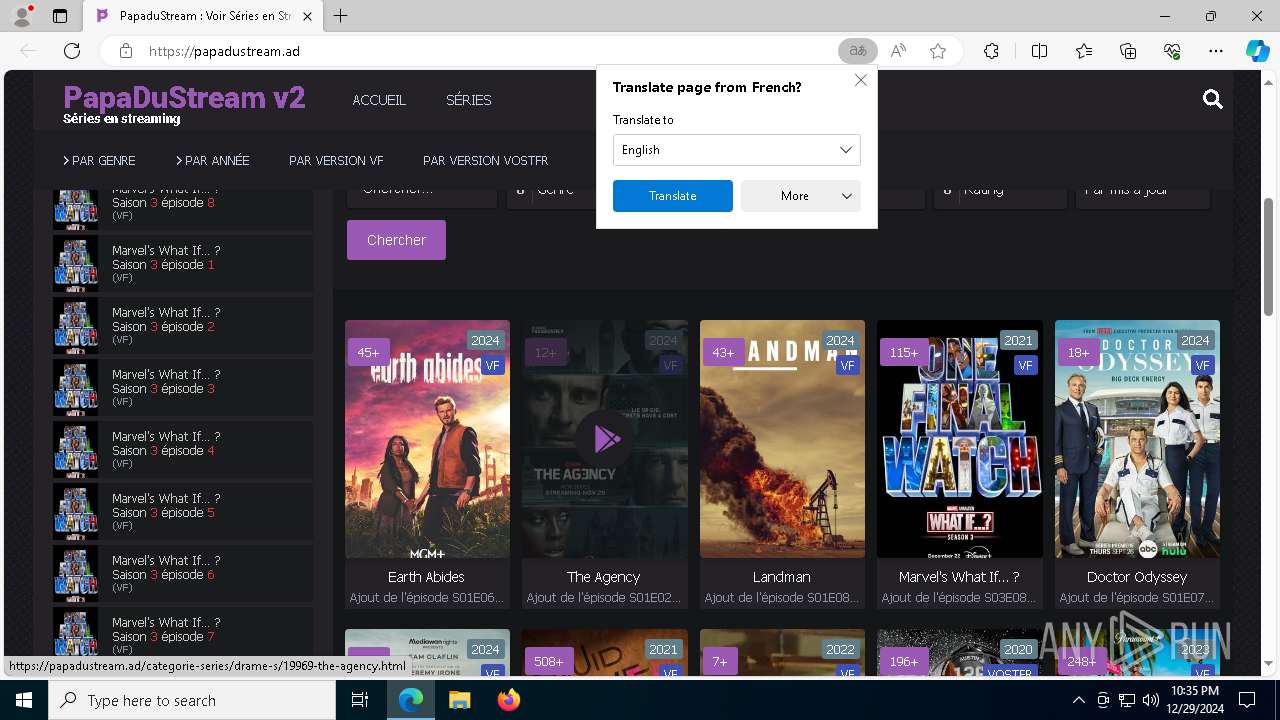The image size is (1280, 720).
Task: Open Marvel's What If Saison 3 épisode 6
Action: pyautogui.click(x=183, y=574)
